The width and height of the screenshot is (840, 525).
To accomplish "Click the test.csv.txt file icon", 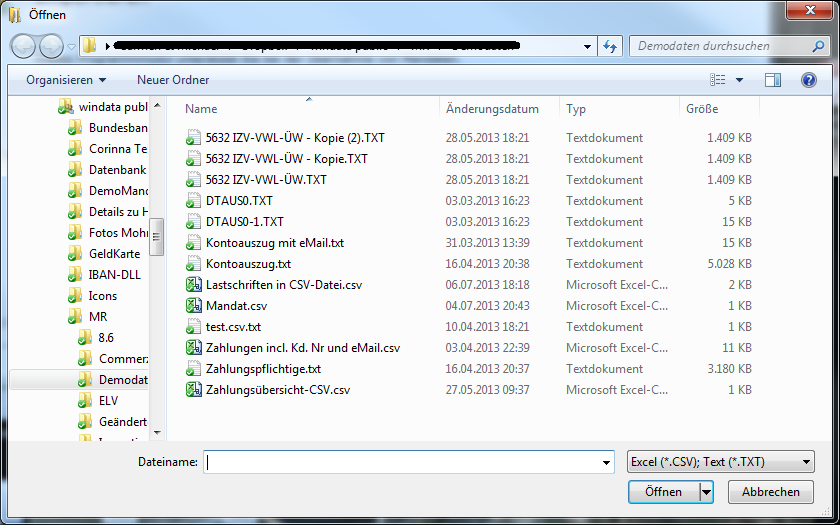I will pyautogui.click(x=193, y=327).
